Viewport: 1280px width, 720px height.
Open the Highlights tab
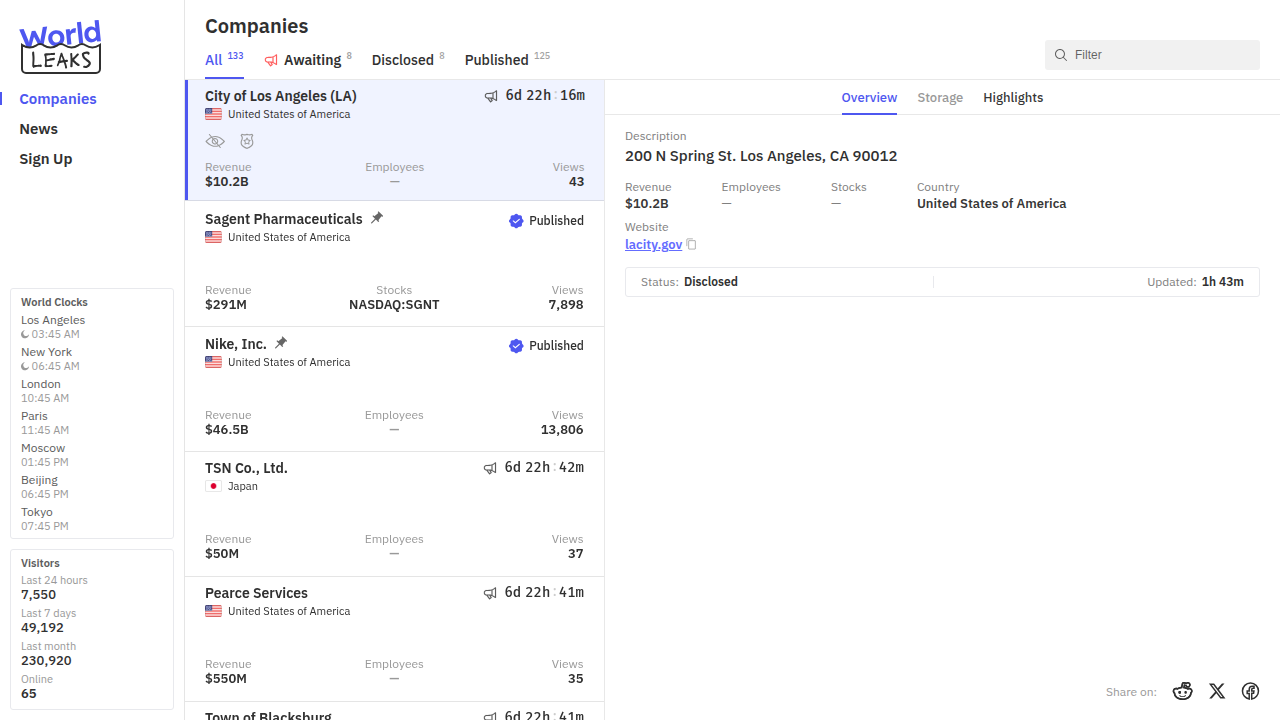(x=1012, y=98)
